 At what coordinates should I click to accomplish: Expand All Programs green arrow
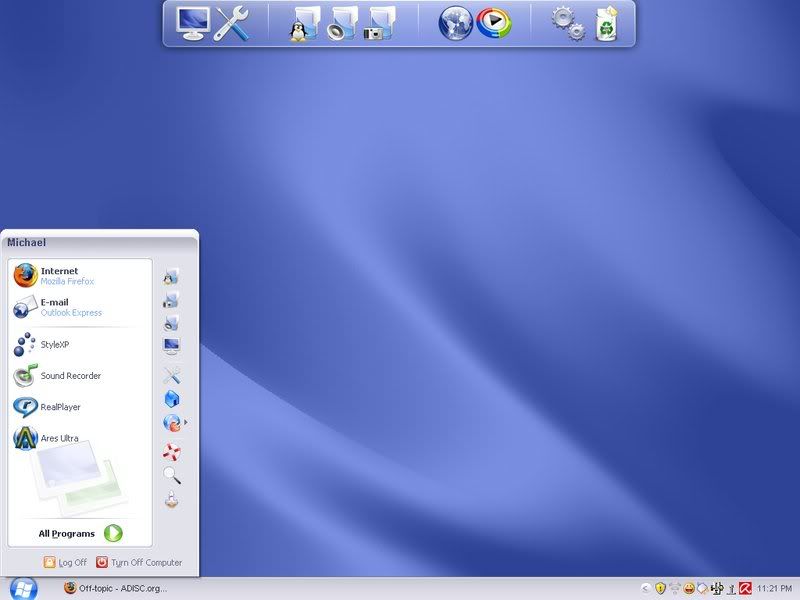(113, 533)
